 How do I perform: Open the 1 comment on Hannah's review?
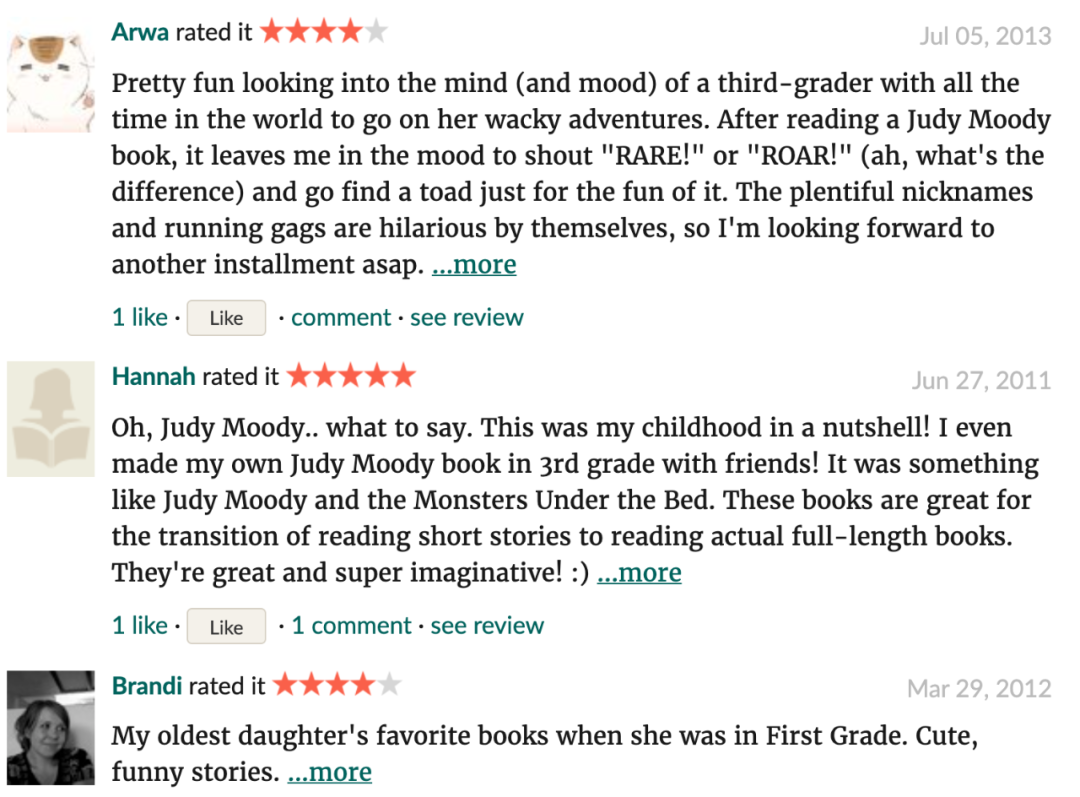(351, 625)
